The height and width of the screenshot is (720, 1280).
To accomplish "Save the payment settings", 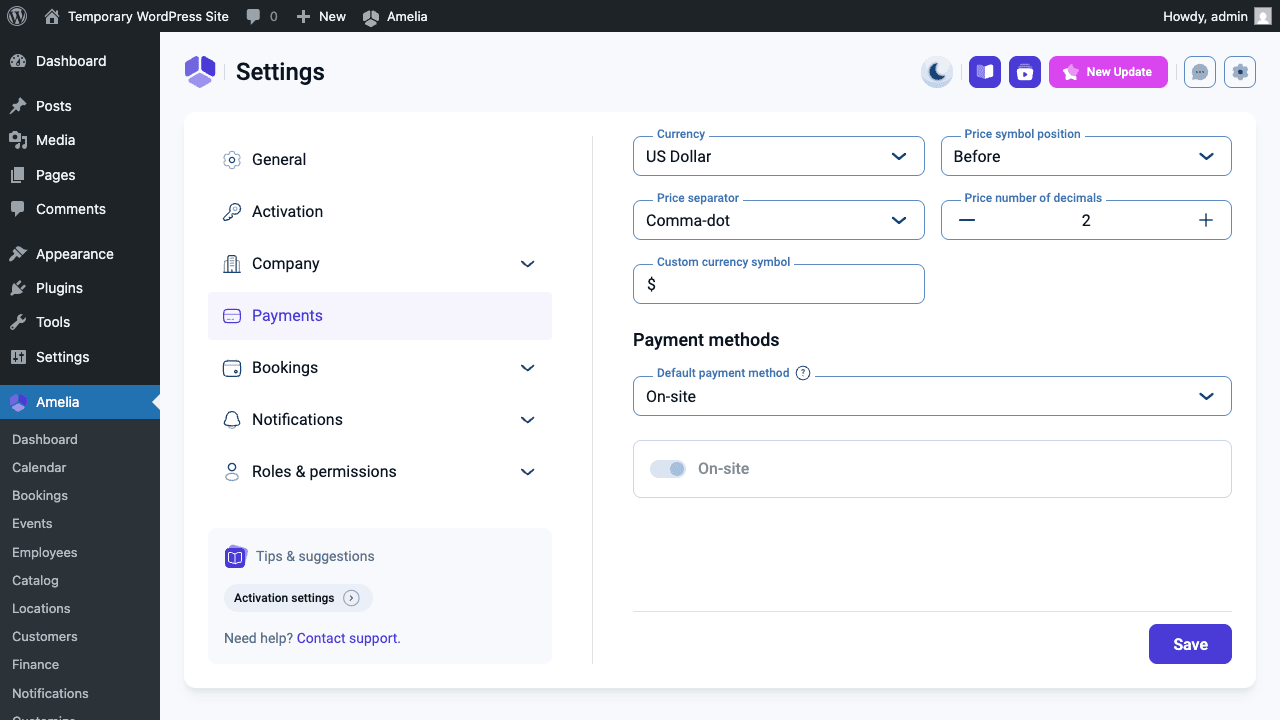I will point(1190,644).
